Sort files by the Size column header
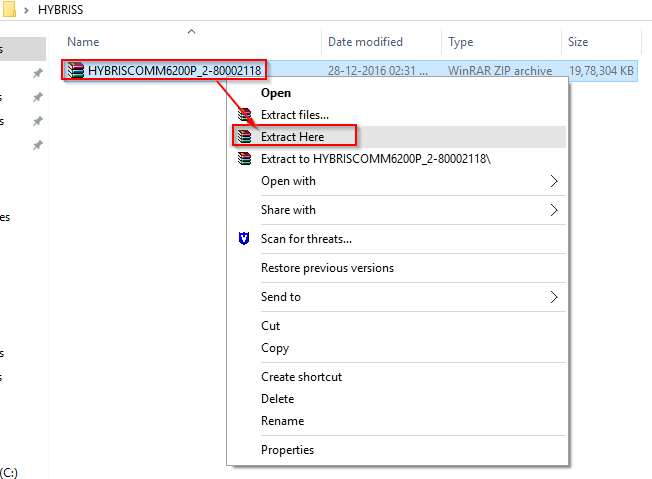 578,42
